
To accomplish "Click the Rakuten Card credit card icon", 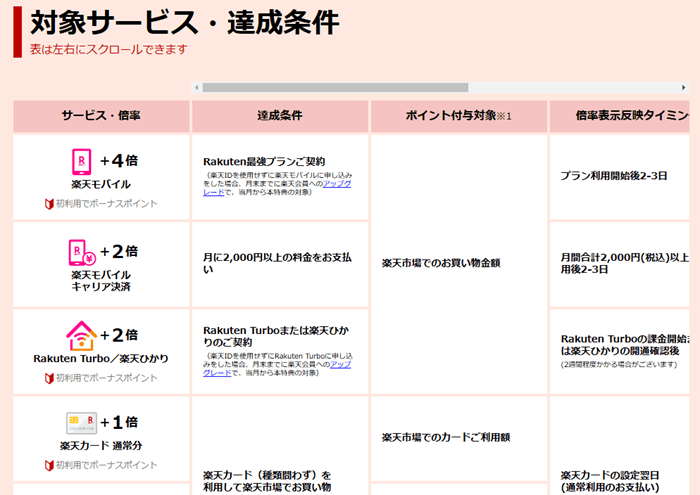I will pyautogui.click(x=82, y=423).
